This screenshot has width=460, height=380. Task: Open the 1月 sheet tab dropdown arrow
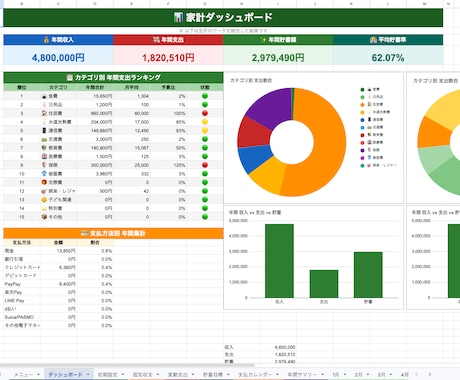tap(345, 375)
